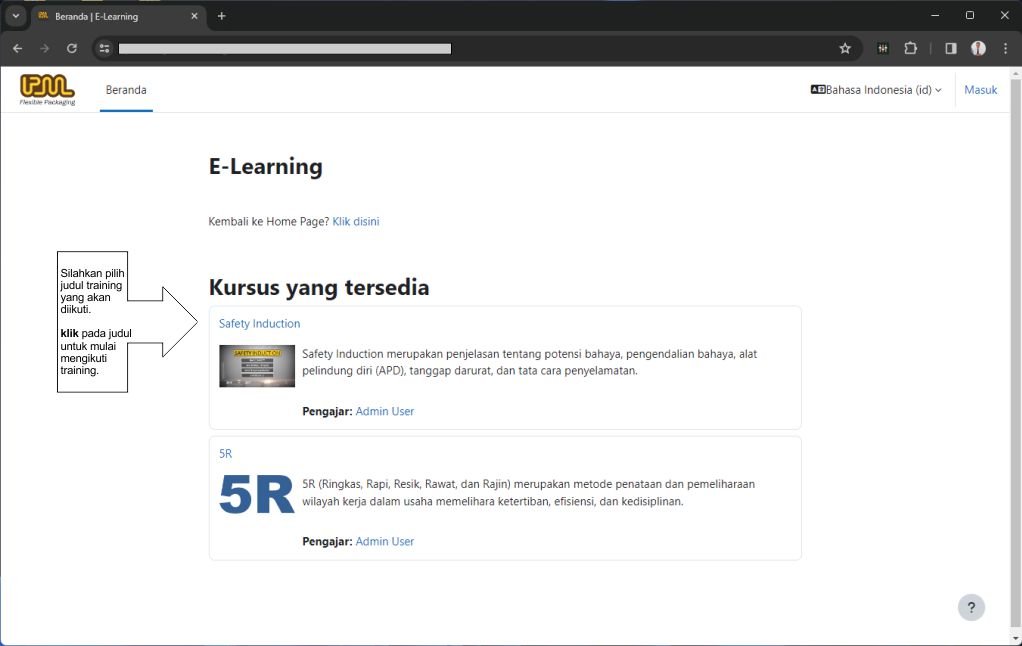The image size is (1022, 646).
Task: Expand the Bahasa Indonesia language menu
Action: coord(876,90)
